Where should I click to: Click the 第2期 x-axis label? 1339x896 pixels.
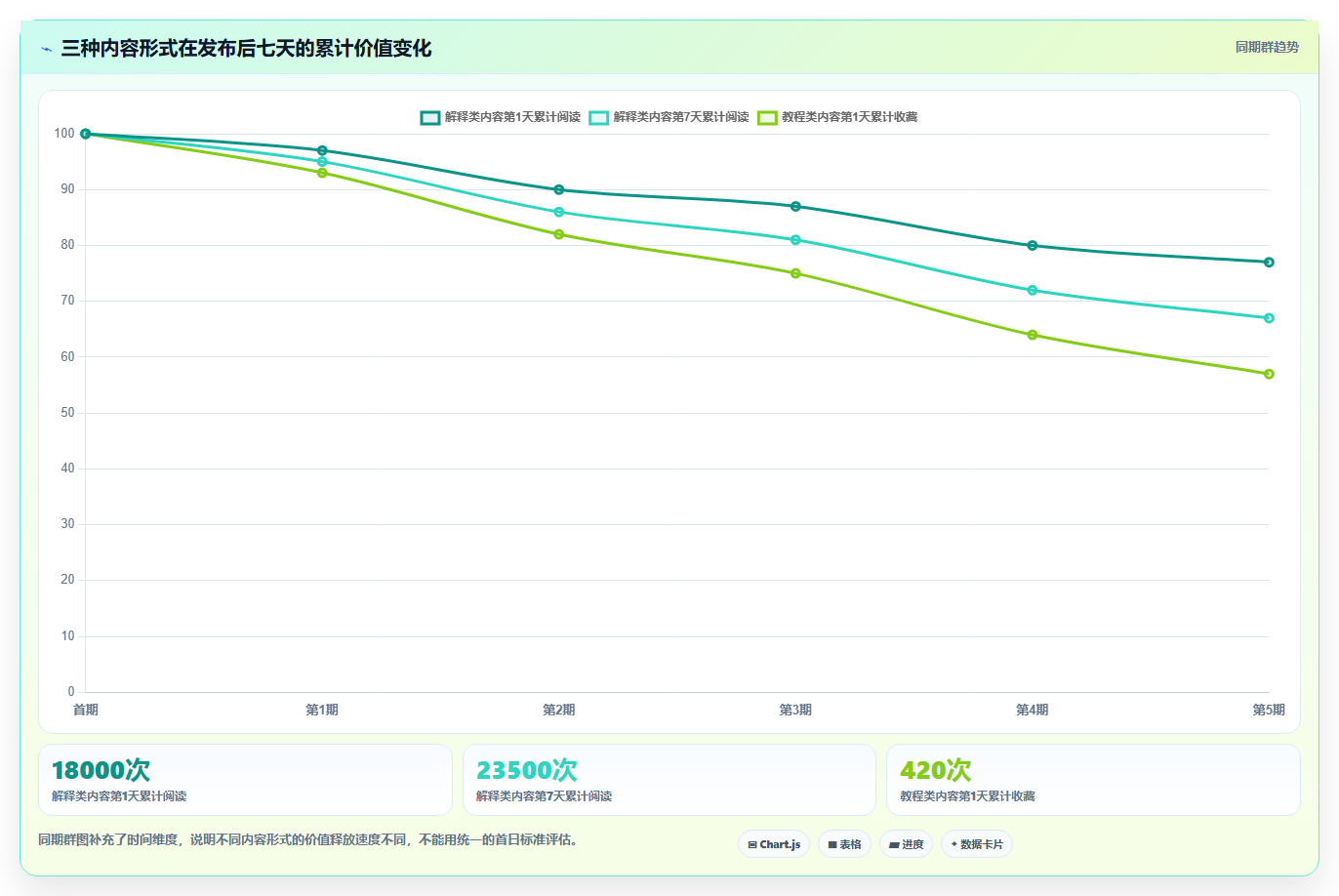pyautogui.click(x=559, y=710)
